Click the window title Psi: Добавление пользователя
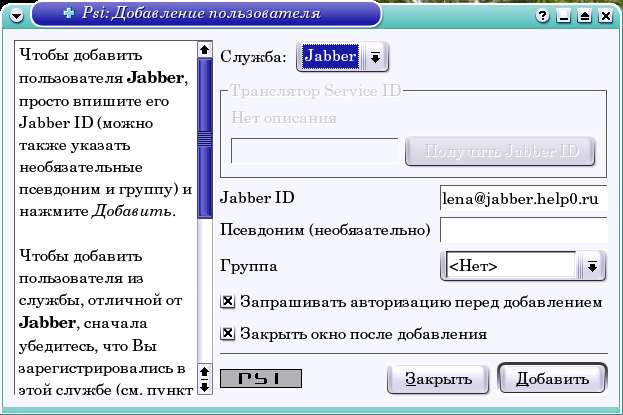Image resolution: width=623 pixels, height=415 pixels. coord(201,13)
